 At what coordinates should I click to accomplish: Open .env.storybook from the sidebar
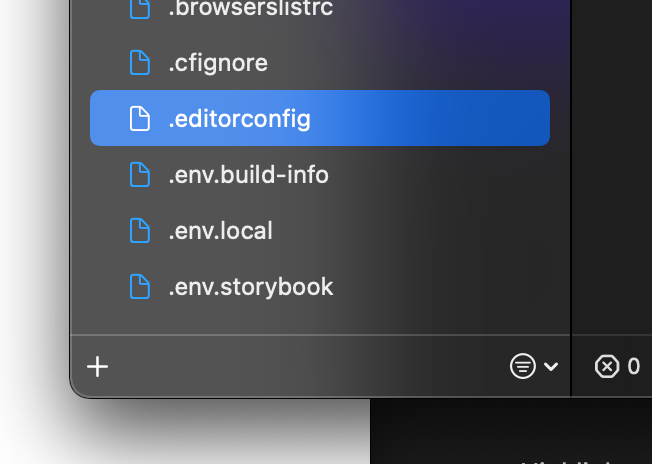point(250,287)
